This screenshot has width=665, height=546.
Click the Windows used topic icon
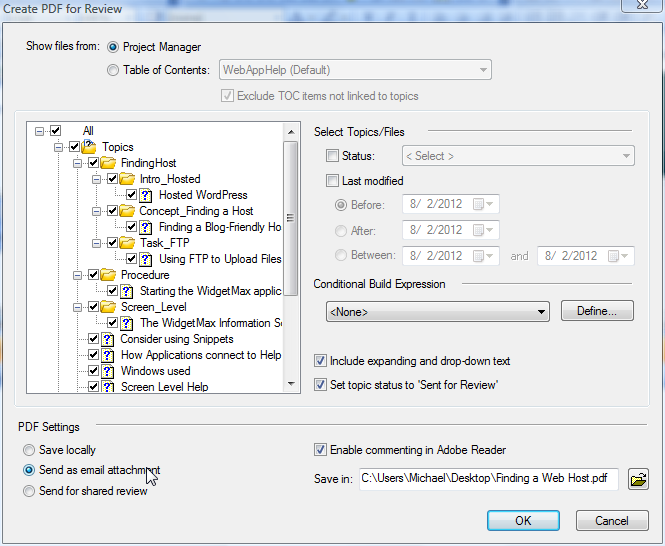[108, 371]
